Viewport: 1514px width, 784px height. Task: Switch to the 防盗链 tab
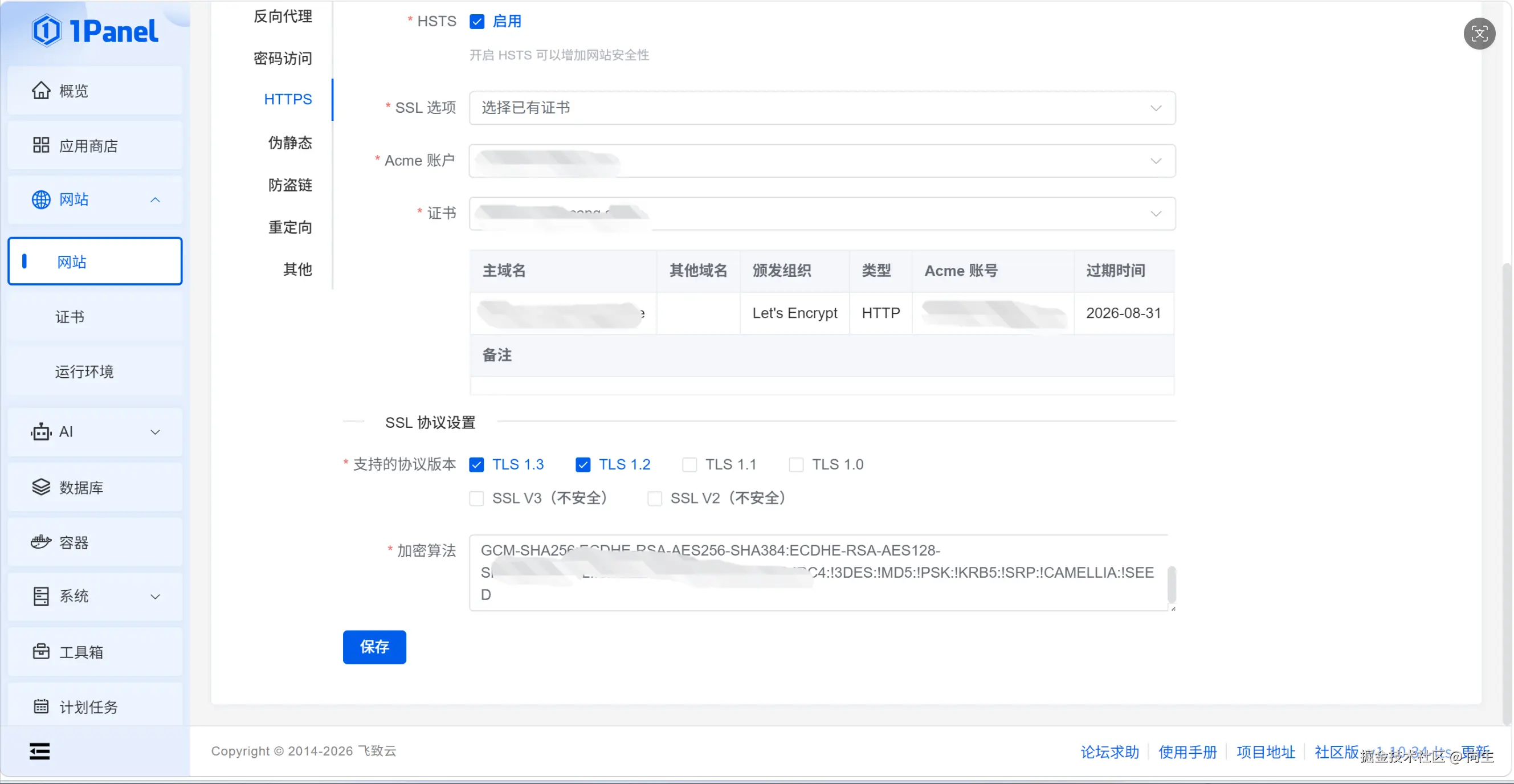click(291, 185)
